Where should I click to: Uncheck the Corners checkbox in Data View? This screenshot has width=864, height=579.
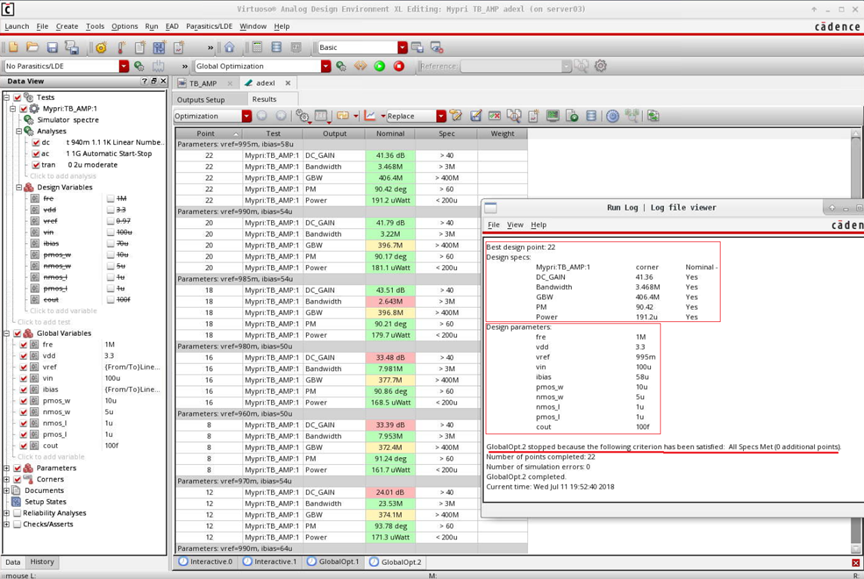tap(18, 479)
